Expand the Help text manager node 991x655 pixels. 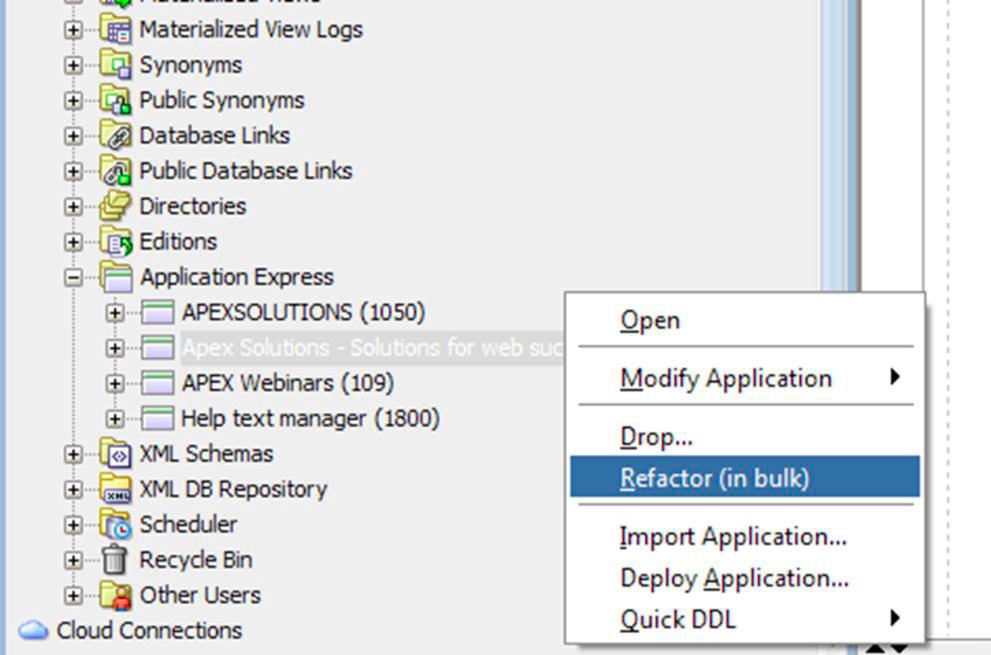[115, 419]
